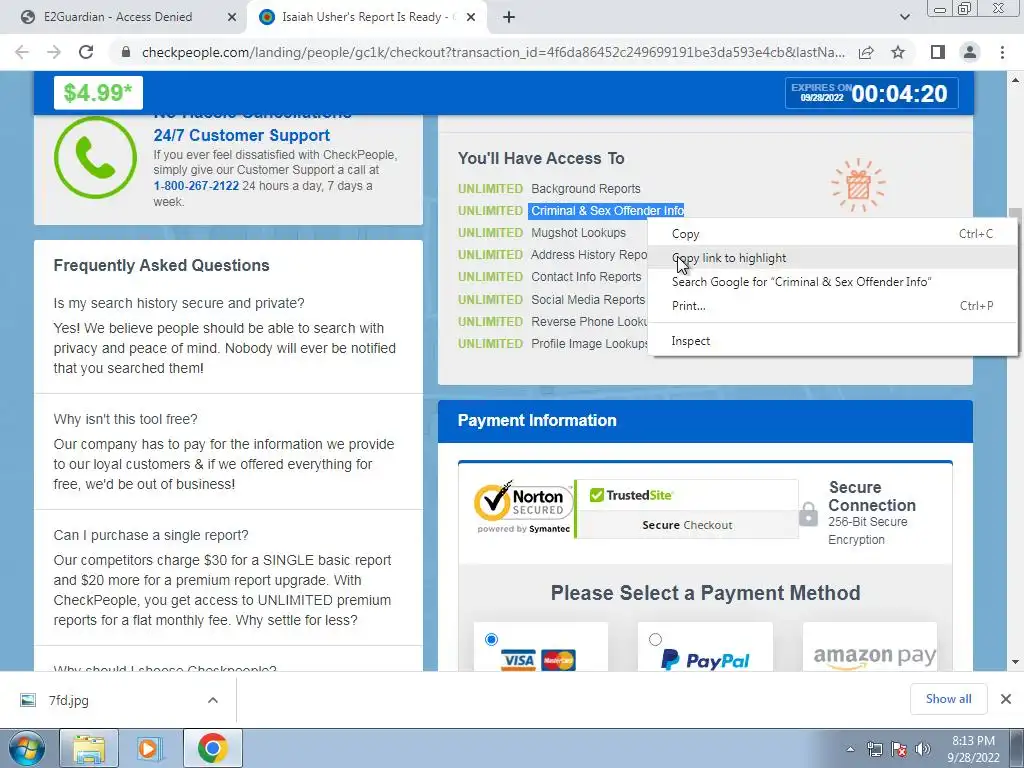
Task: Open downloaded file 7fd.jpg
Action: [69, 700]
